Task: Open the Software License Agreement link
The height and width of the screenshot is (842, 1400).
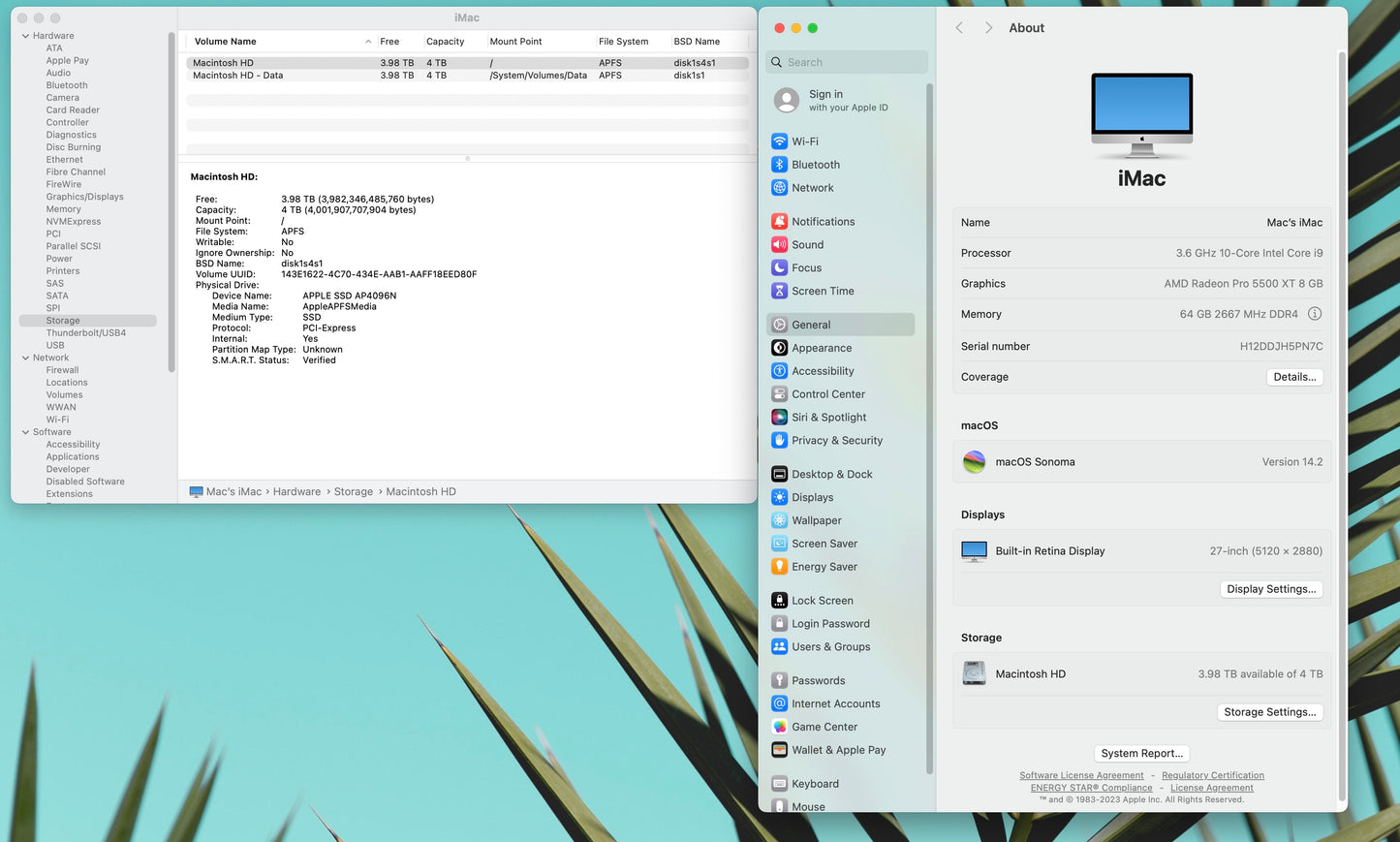Action: (x=1081, y=775)
